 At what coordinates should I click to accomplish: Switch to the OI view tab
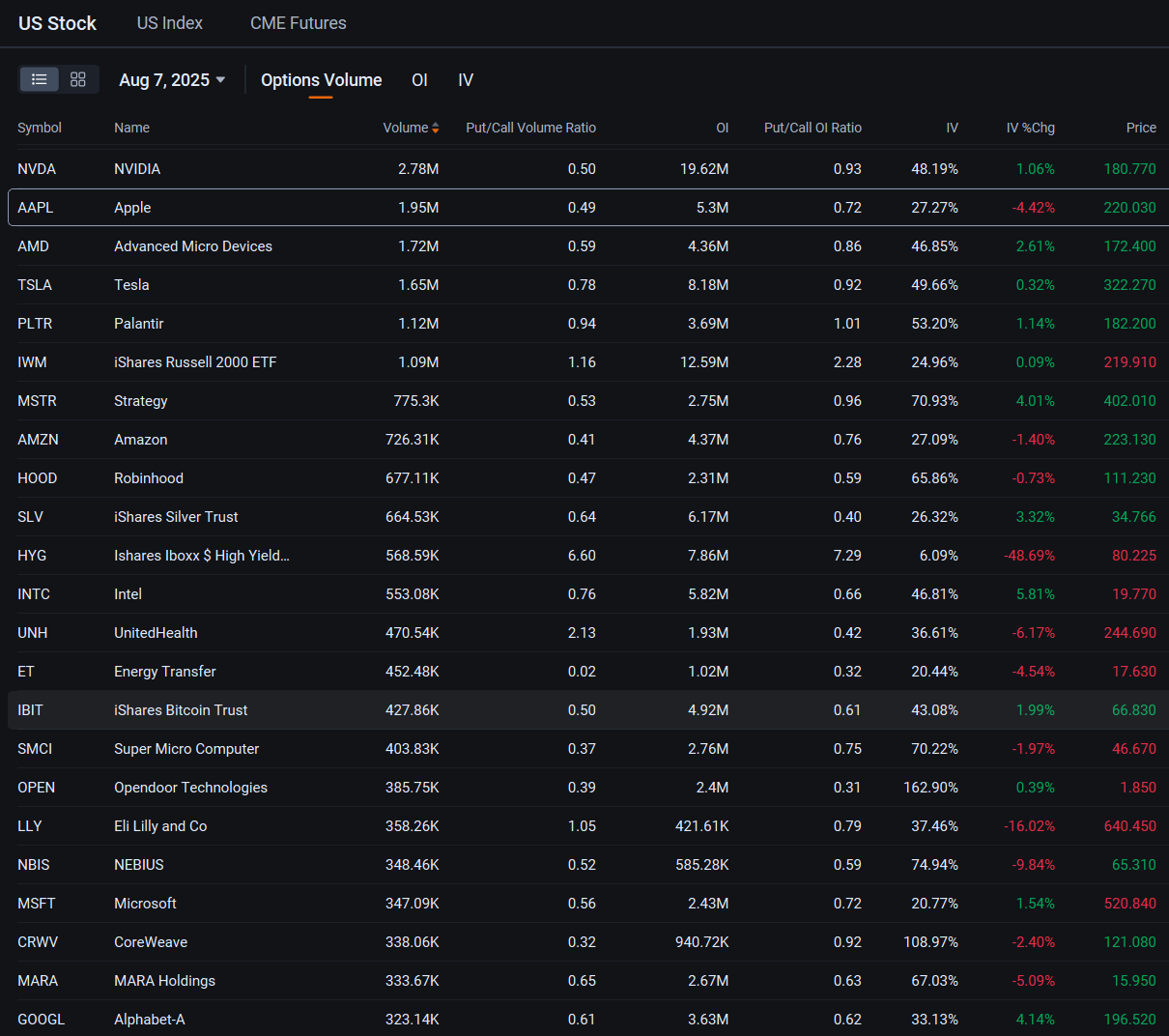419,80
